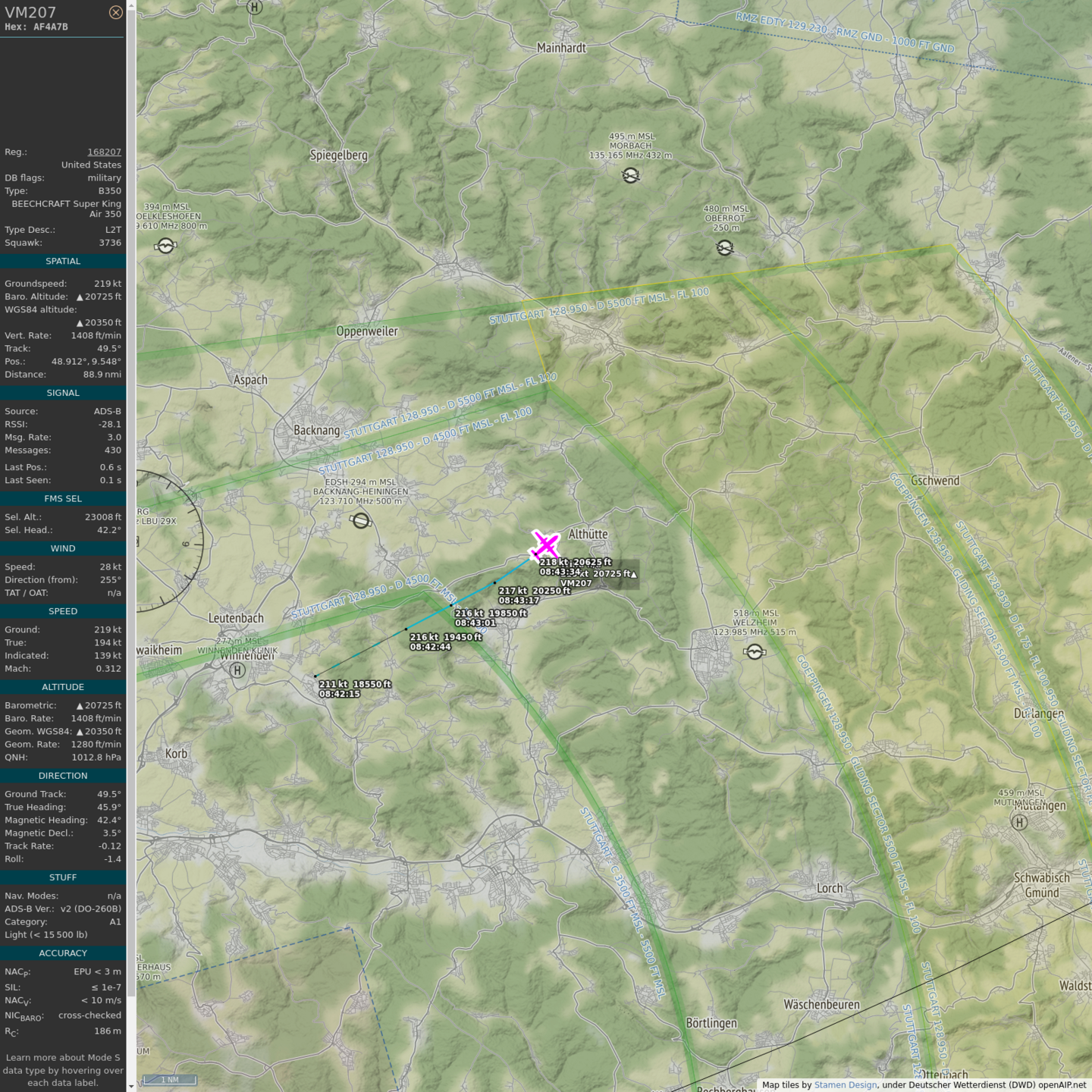
Task: Open the Stamen Design attribution link
Action: click(845, 1085)
